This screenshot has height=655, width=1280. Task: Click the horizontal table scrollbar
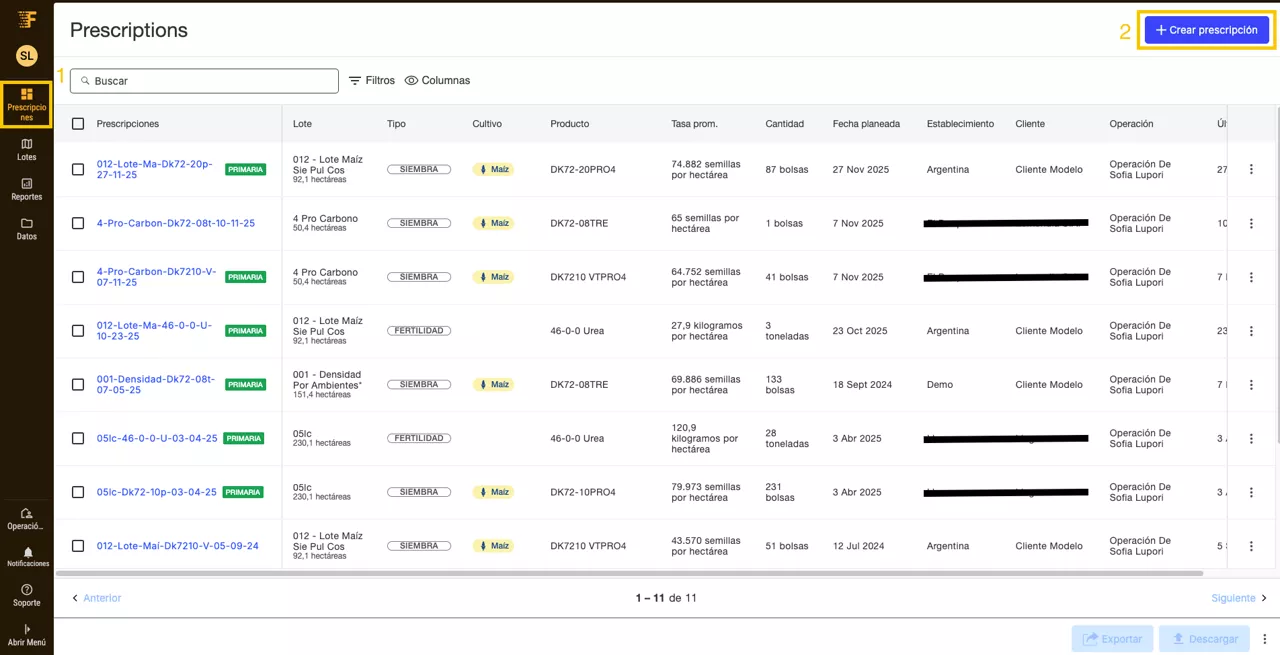pyautogui.click(x=630, y=573)
